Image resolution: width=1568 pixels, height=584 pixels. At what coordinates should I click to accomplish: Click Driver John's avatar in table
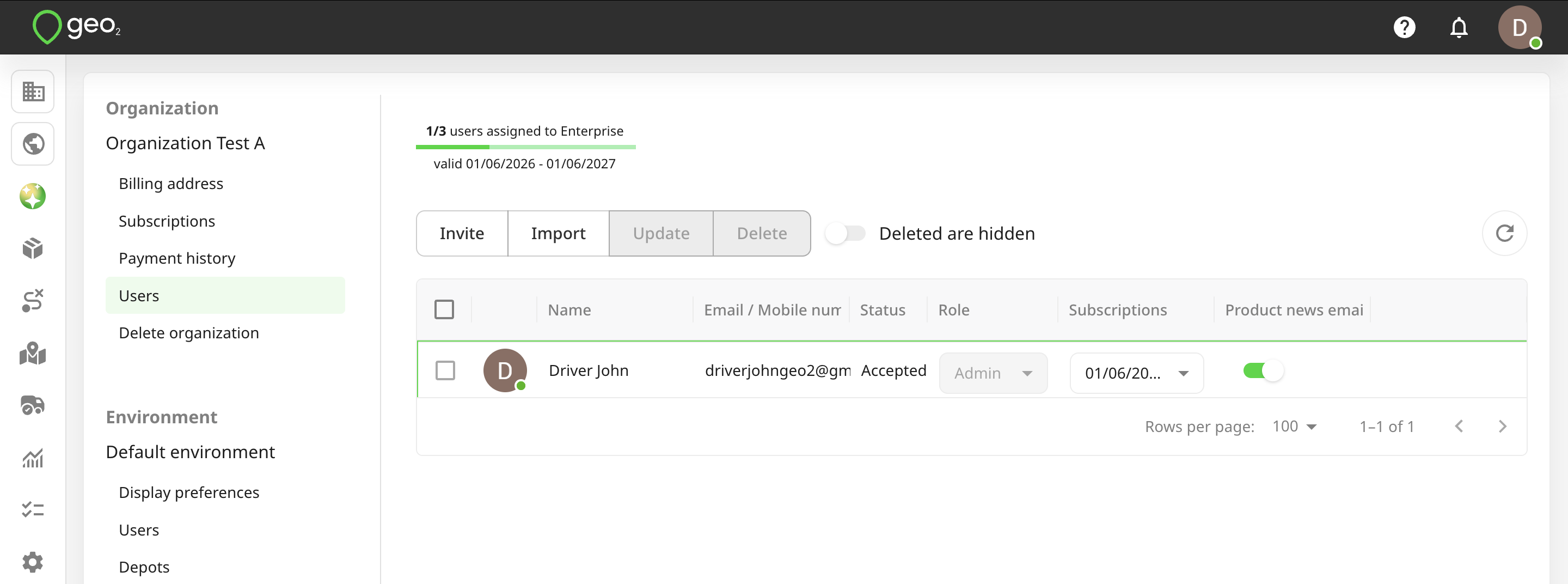[505, 370]
